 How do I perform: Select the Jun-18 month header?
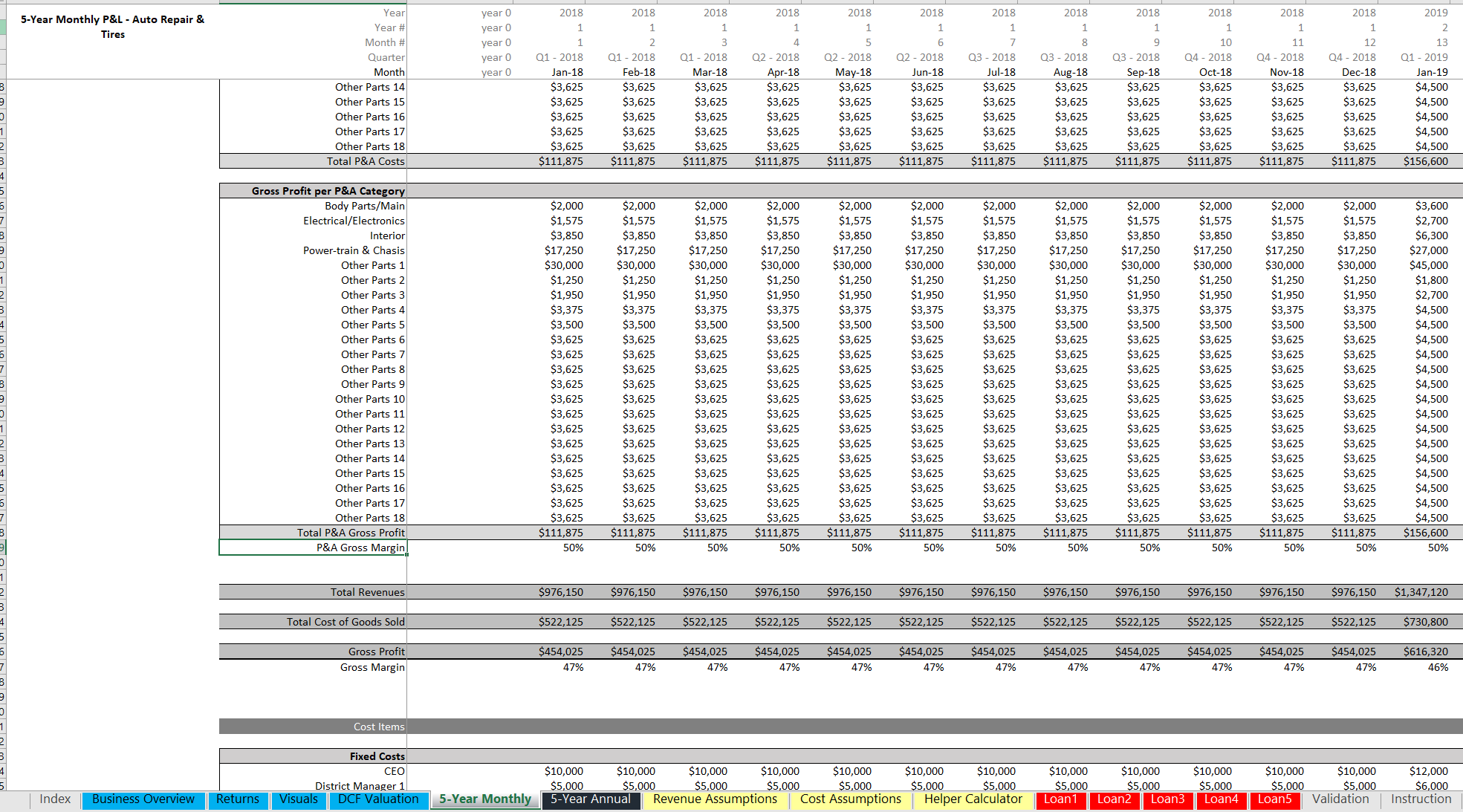click(x=927, y=72)
